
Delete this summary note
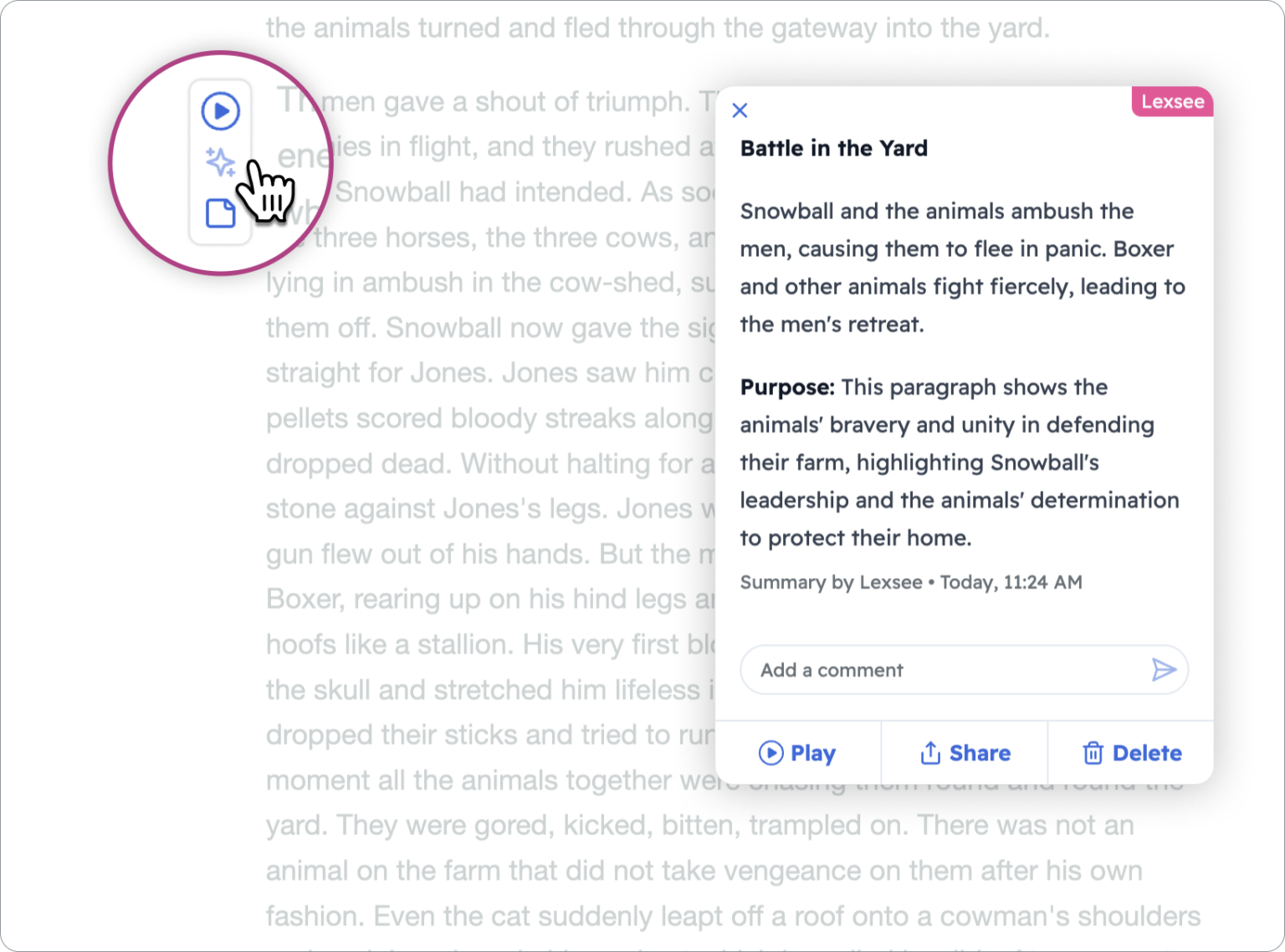coord(1131,753)
